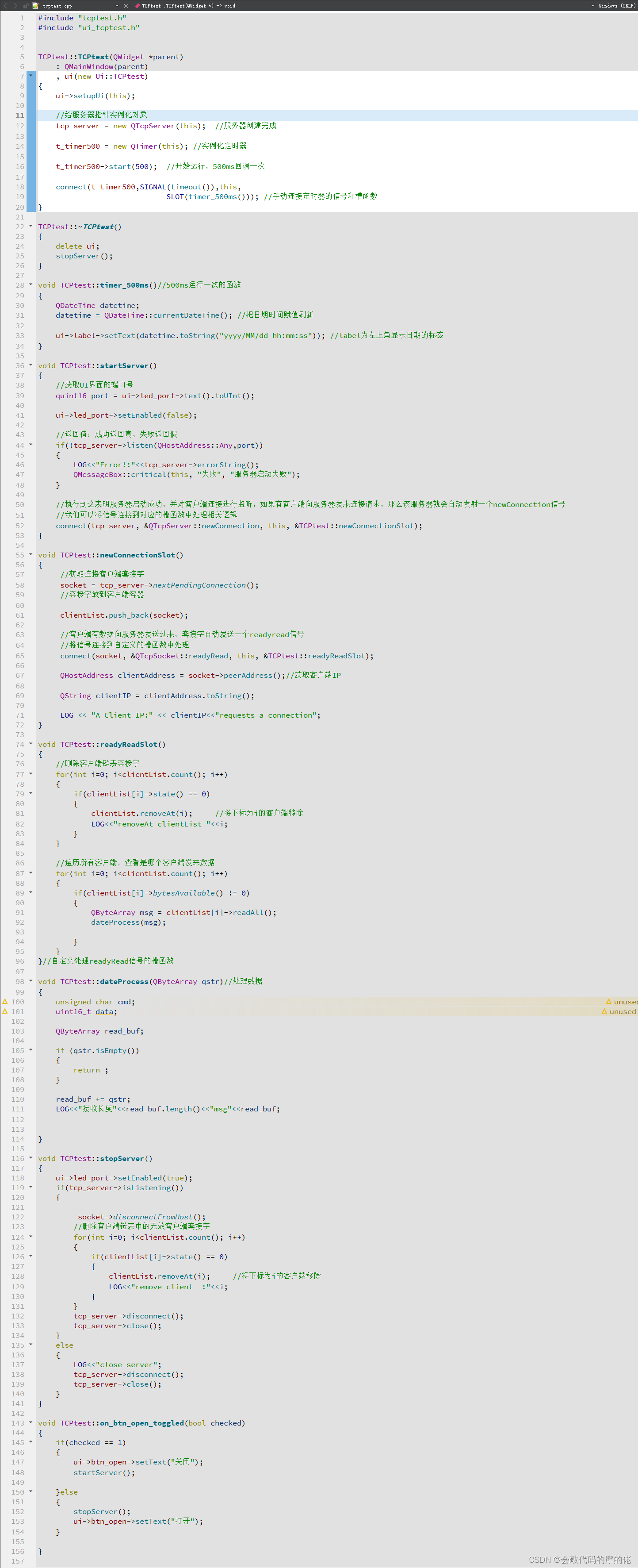Fold the dateProcess function at line 98
The width and height of the screenshot is (638, 1568).
pos(31,981)
